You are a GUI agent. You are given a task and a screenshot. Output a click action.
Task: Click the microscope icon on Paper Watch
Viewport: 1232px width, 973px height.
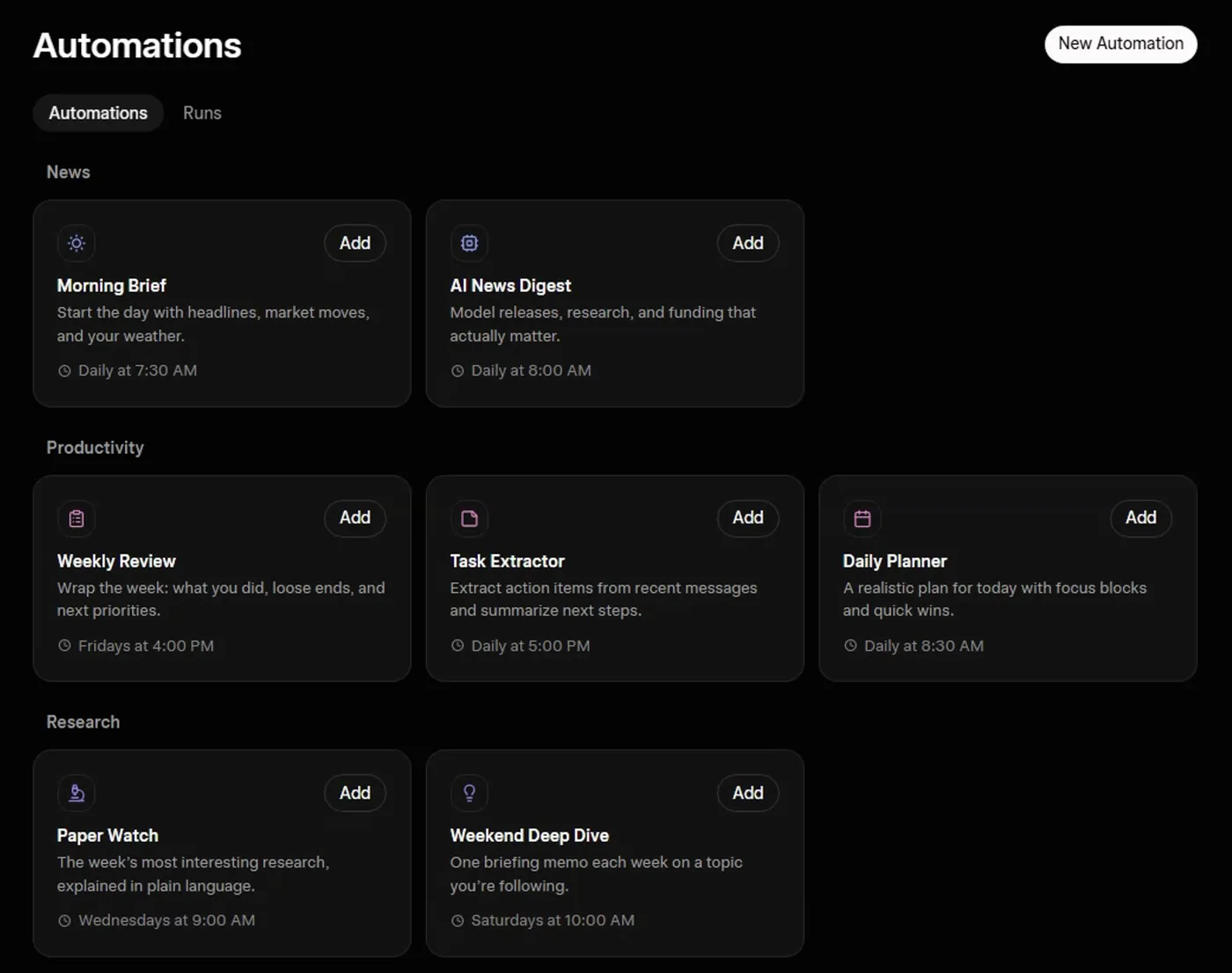click(x=77, y=794)
